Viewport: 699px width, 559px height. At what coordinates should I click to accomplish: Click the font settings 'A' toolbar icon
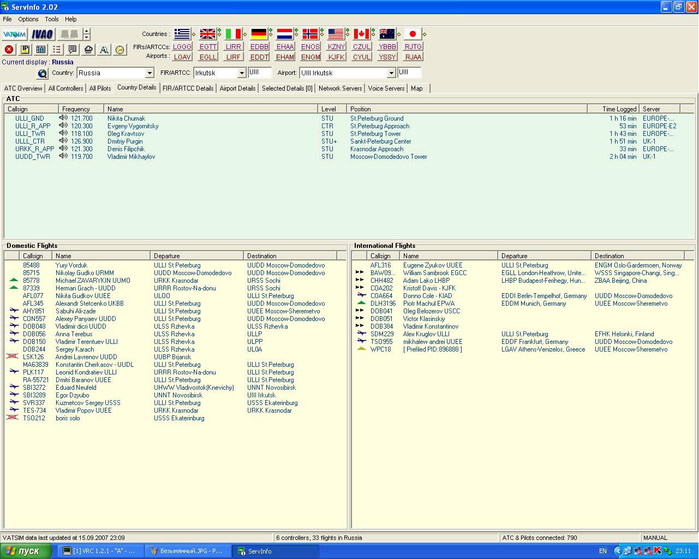[104, 49]
